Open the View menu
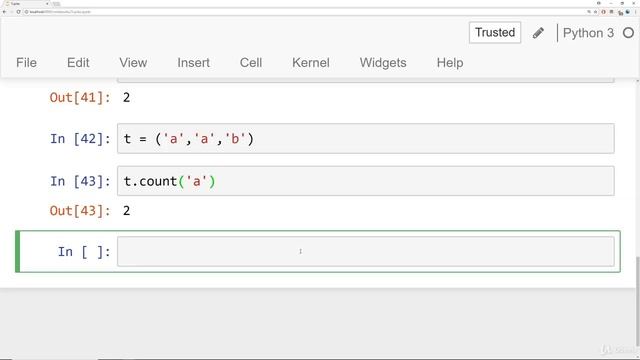Screen dimensions: 640x360 pos(133,63)
